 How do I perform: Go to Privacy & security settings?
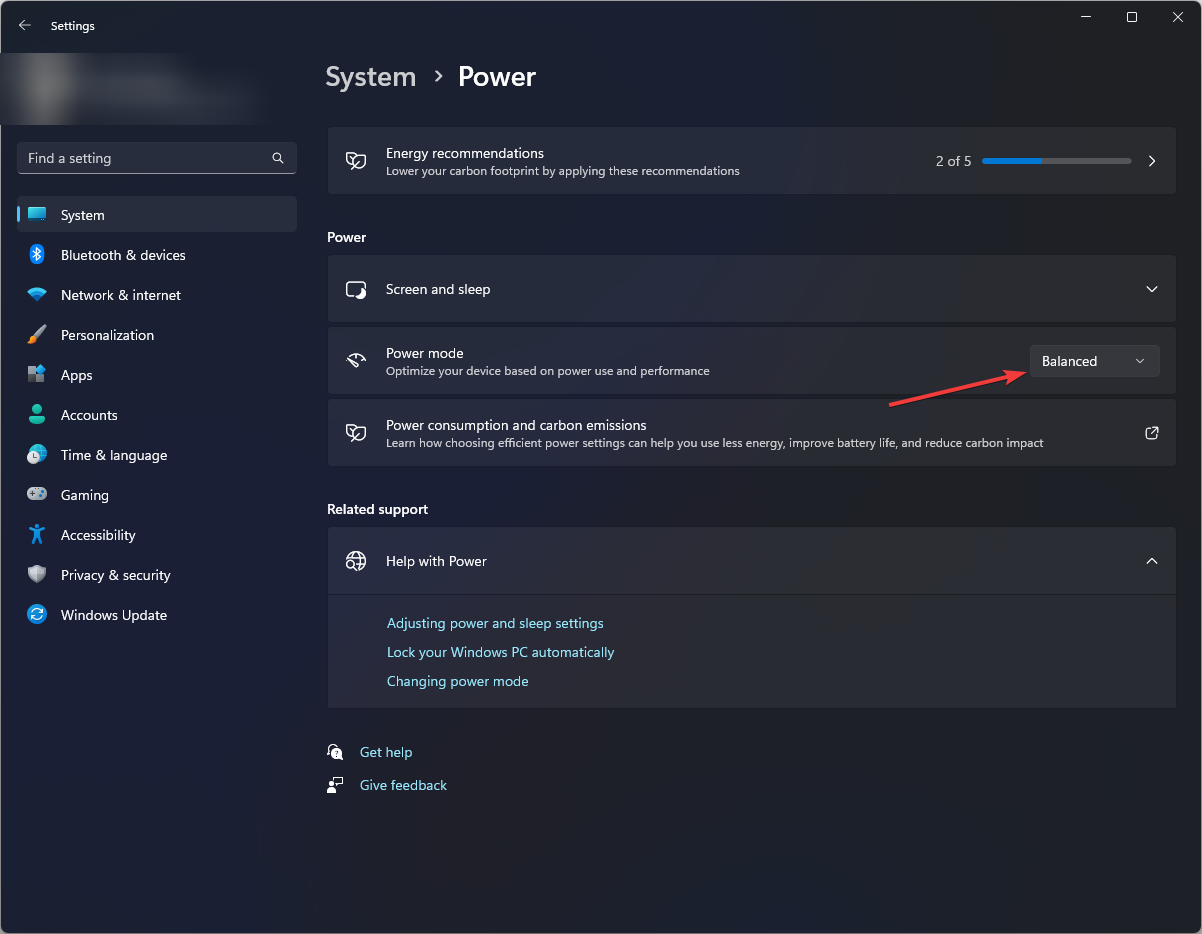157,575
